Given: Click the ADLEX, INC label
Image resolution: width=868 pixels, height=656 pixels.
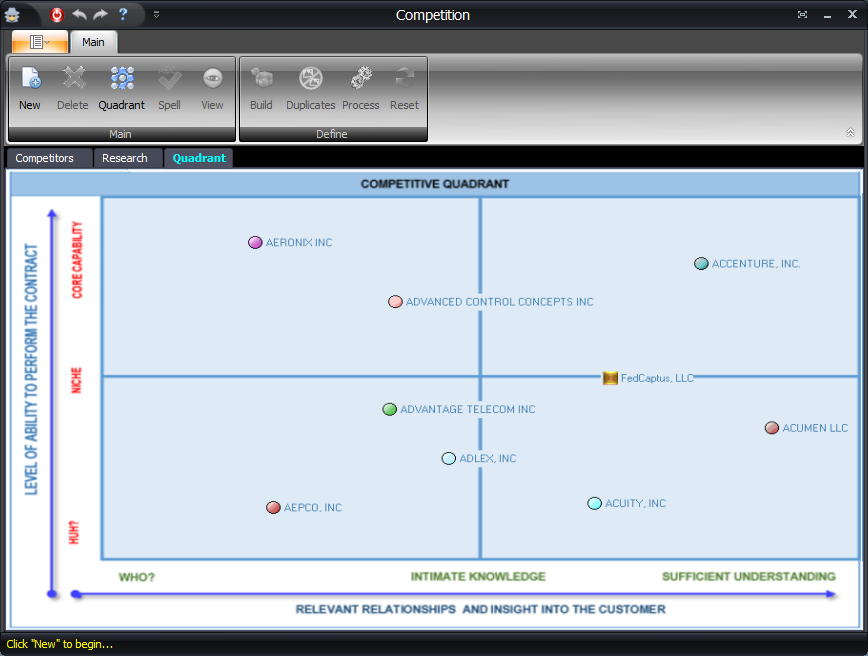Looking at the screenshot, I should click(488, 458).
